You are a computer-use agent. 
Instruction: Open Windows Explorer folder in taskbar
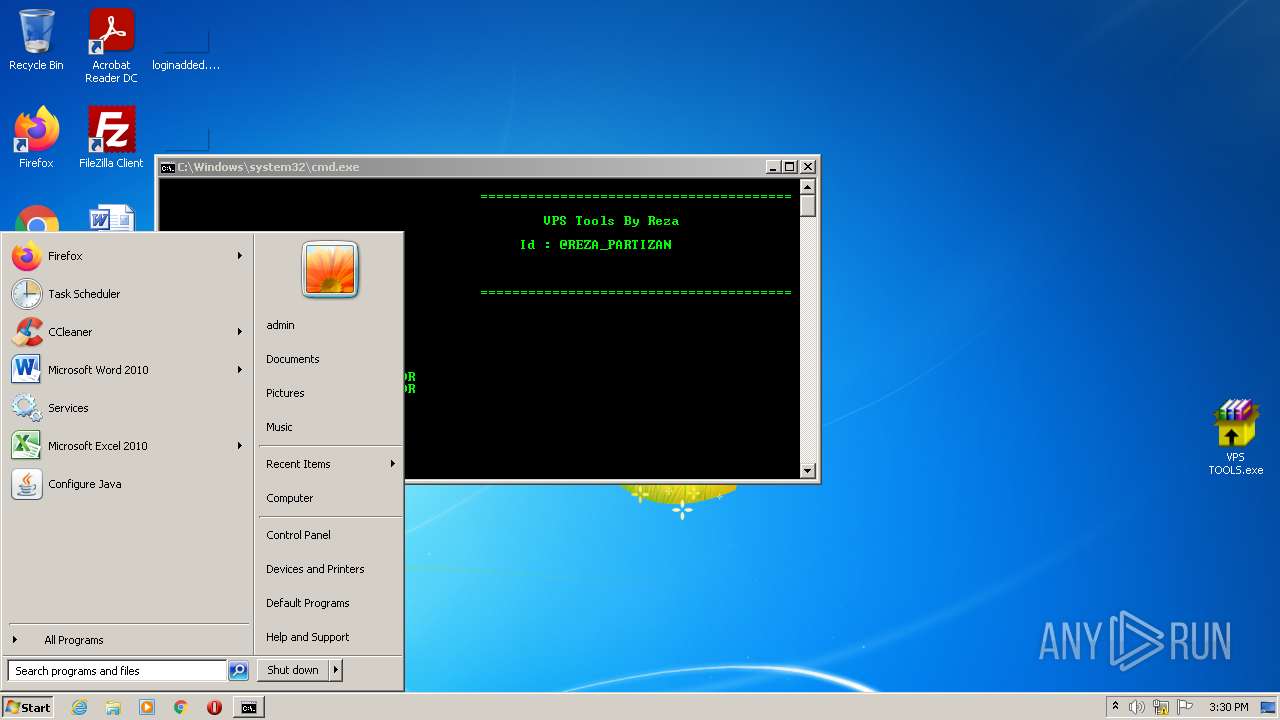pyautogui.click(x=113, y=707)
